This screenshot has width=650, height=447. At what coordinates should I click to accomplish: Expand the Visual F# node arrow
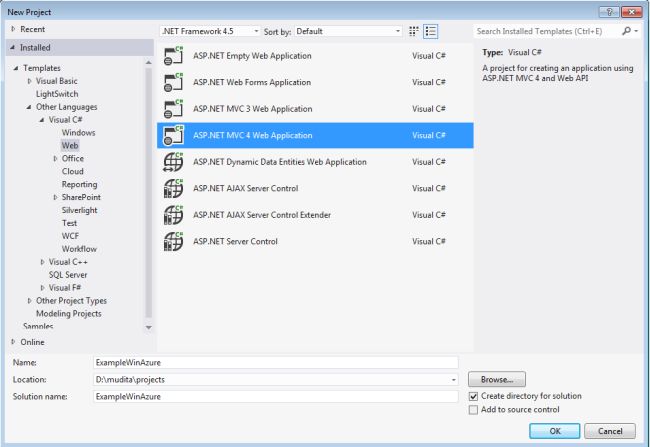[42, 288]
